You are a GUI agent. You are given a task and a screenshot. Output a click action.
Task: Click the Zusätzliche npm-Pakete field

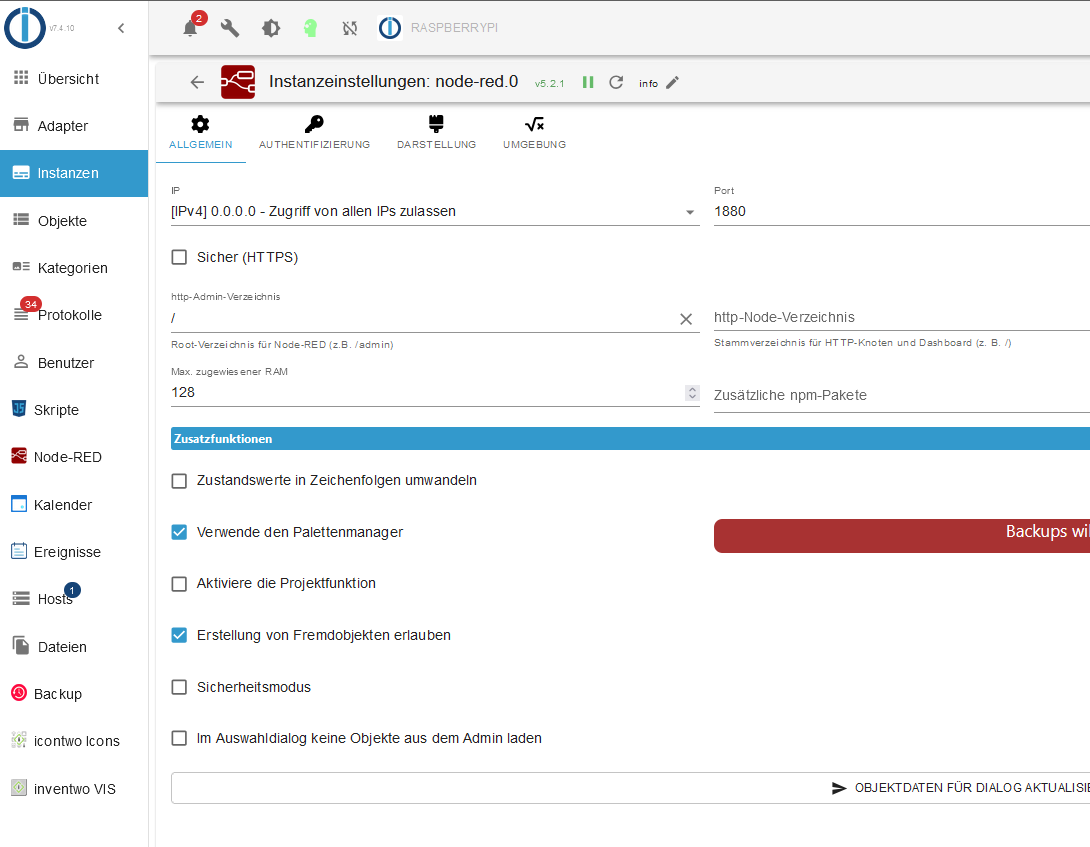902,395
